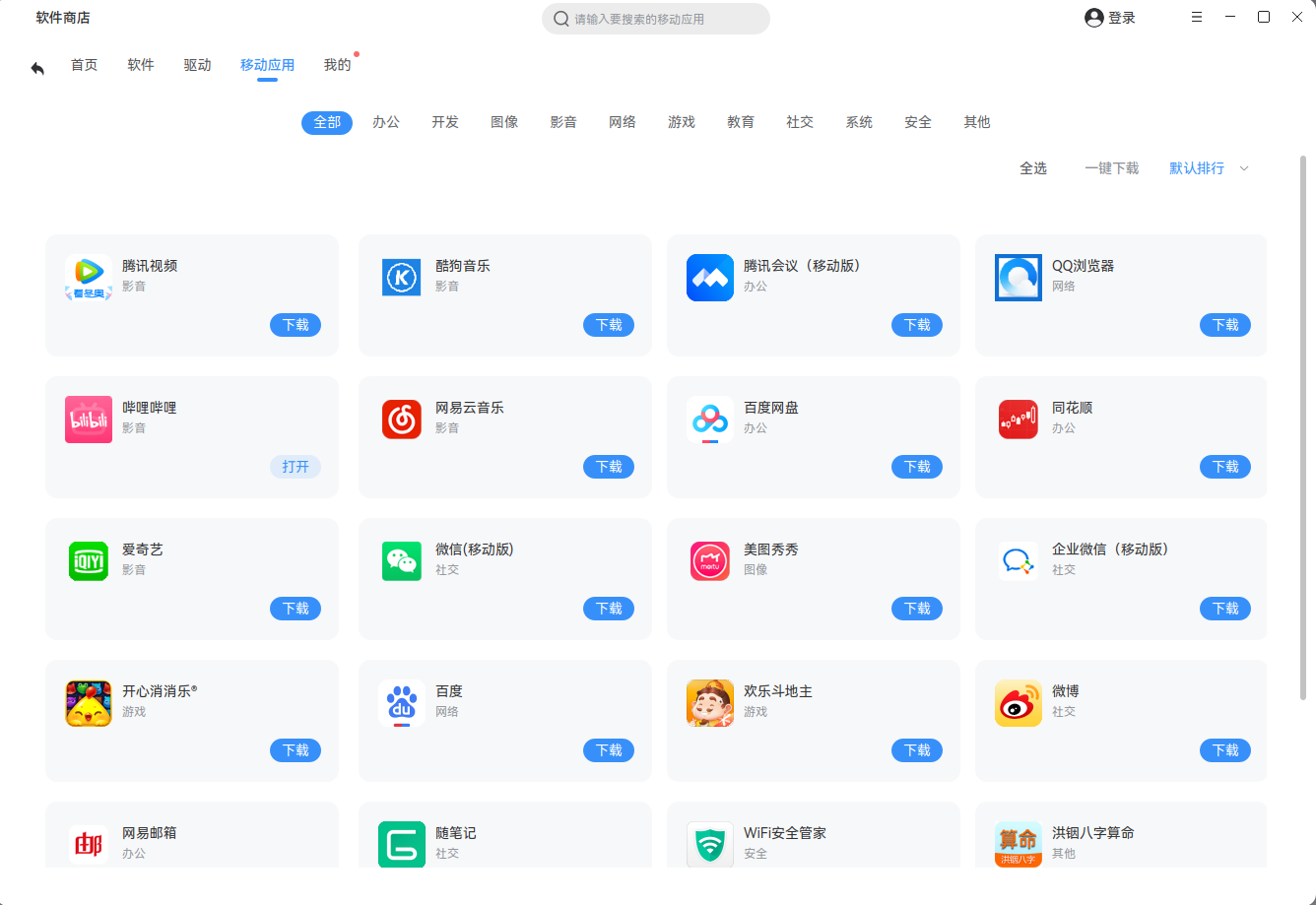Filter by 游戏 category
1316x905 pixels.
pos(682,122)
